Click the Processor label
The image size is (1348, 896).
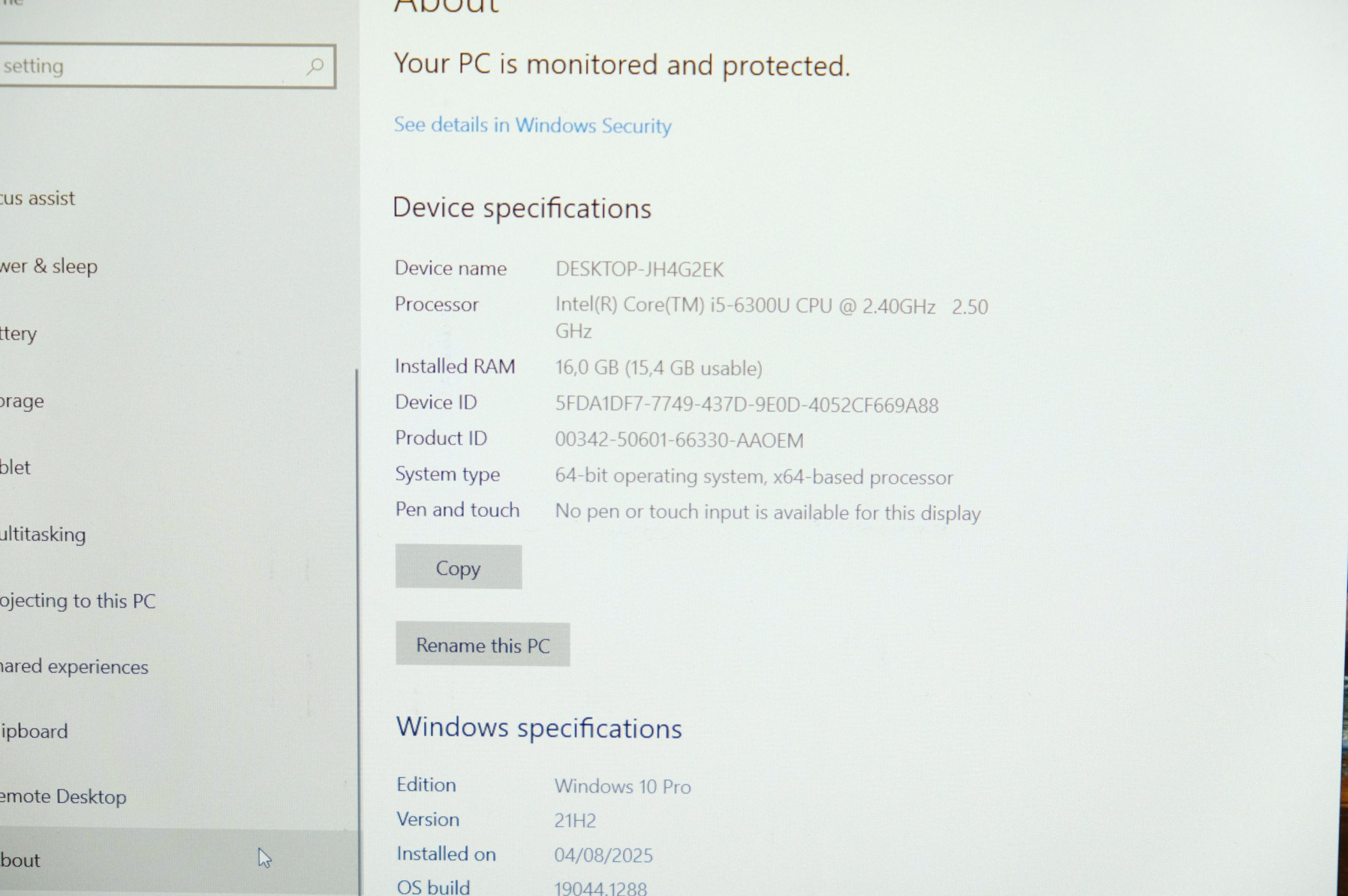click(437, 304)
